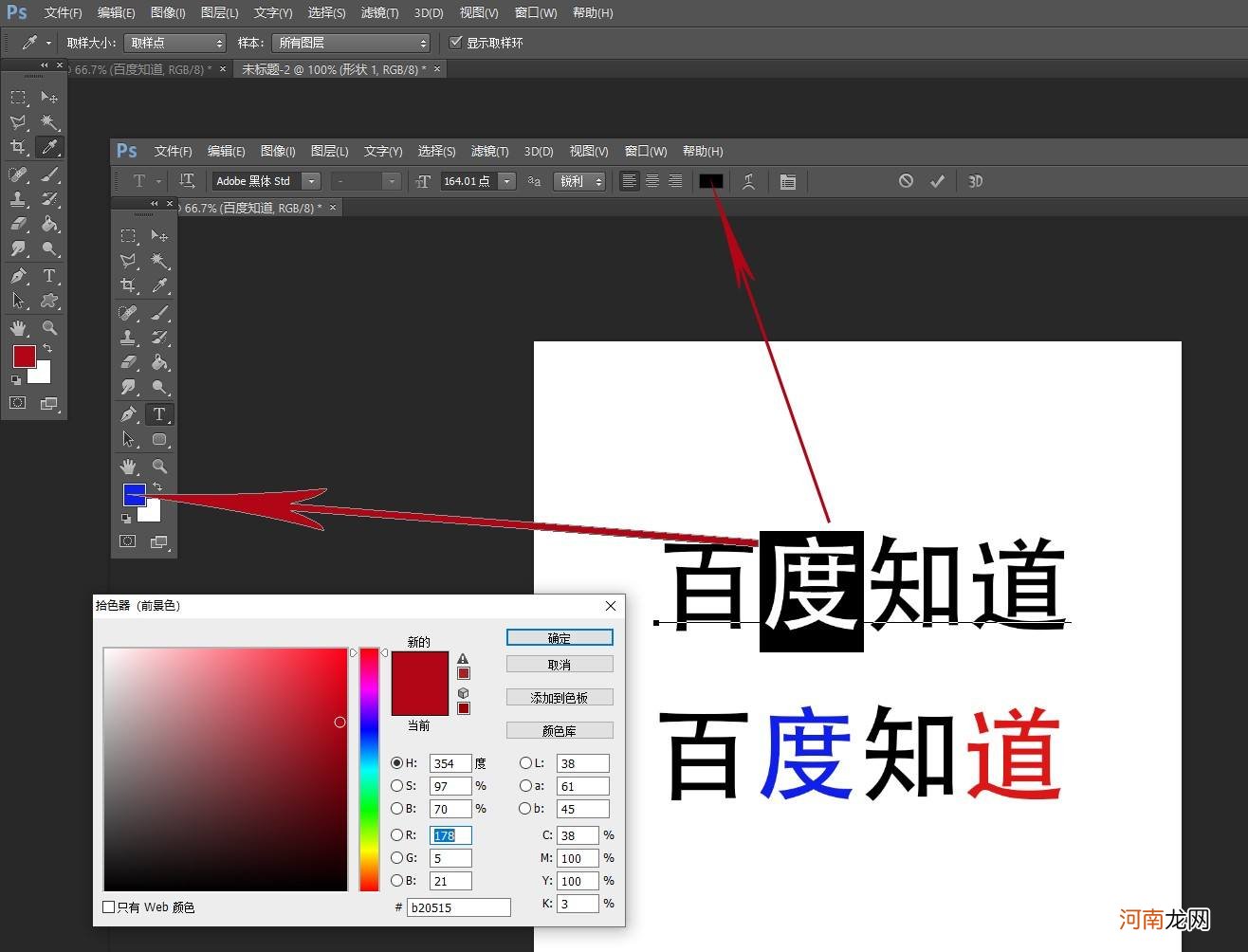Select Zoom tool in outer left toolbox

(x=49, y=328)
